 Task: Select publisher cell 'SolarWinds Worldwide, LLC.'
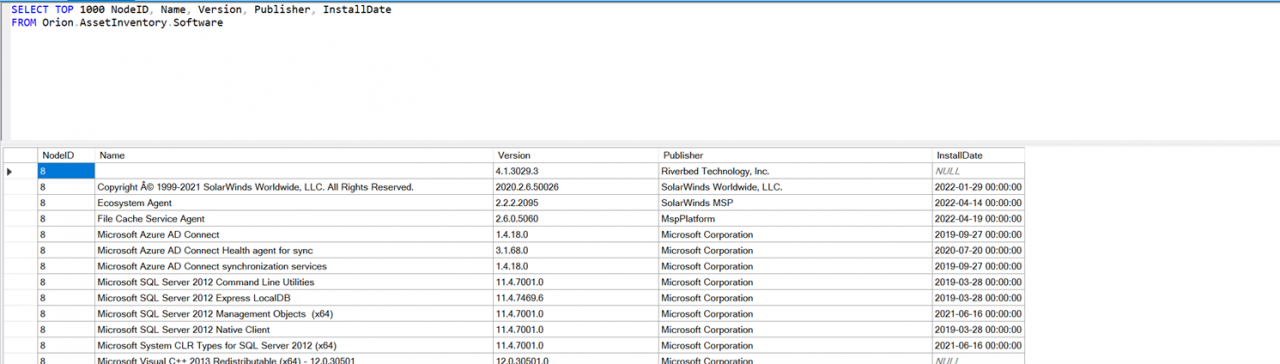coord(795,187)
